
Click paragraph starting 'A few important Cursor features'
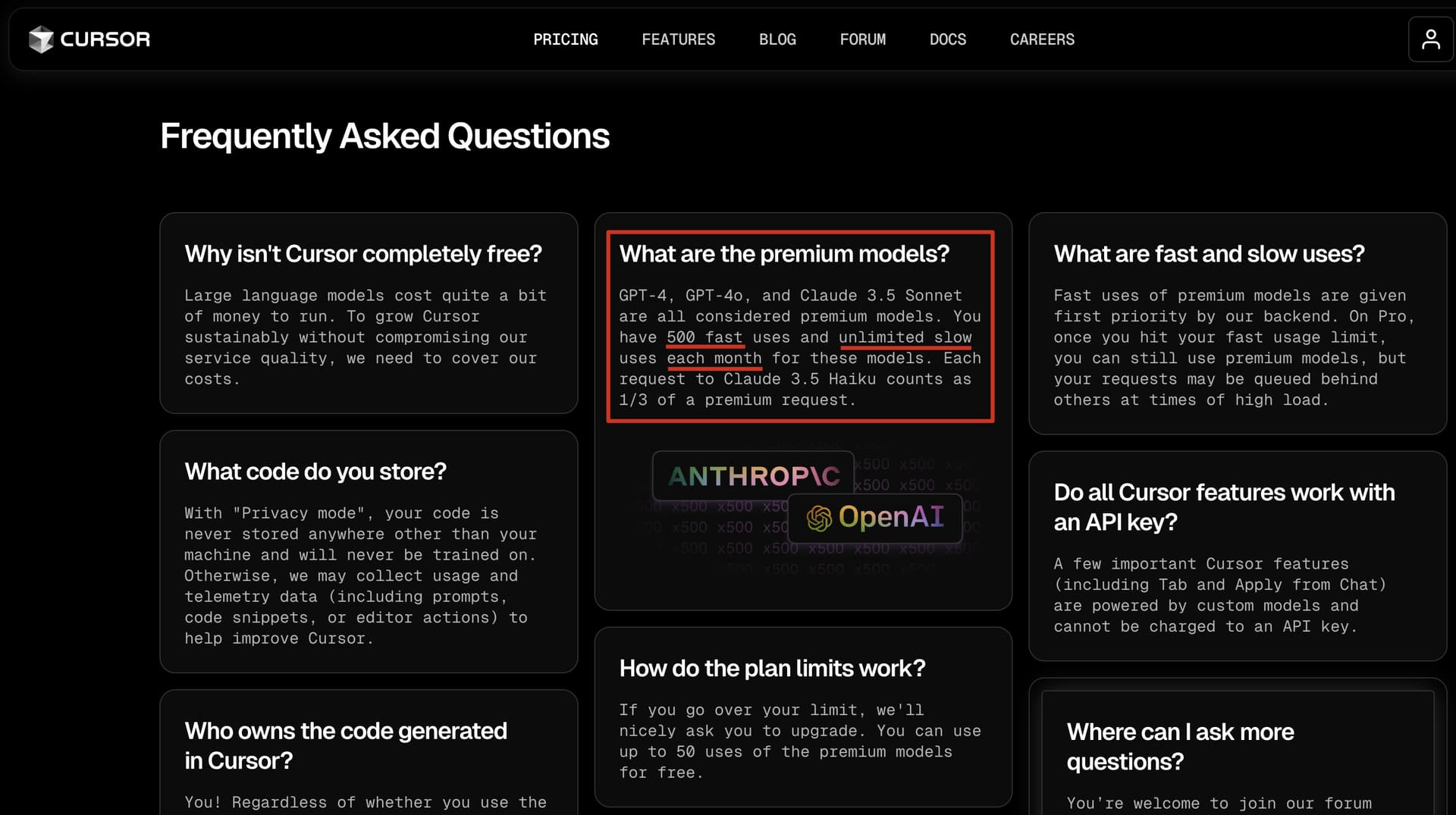pos(1220,595)
